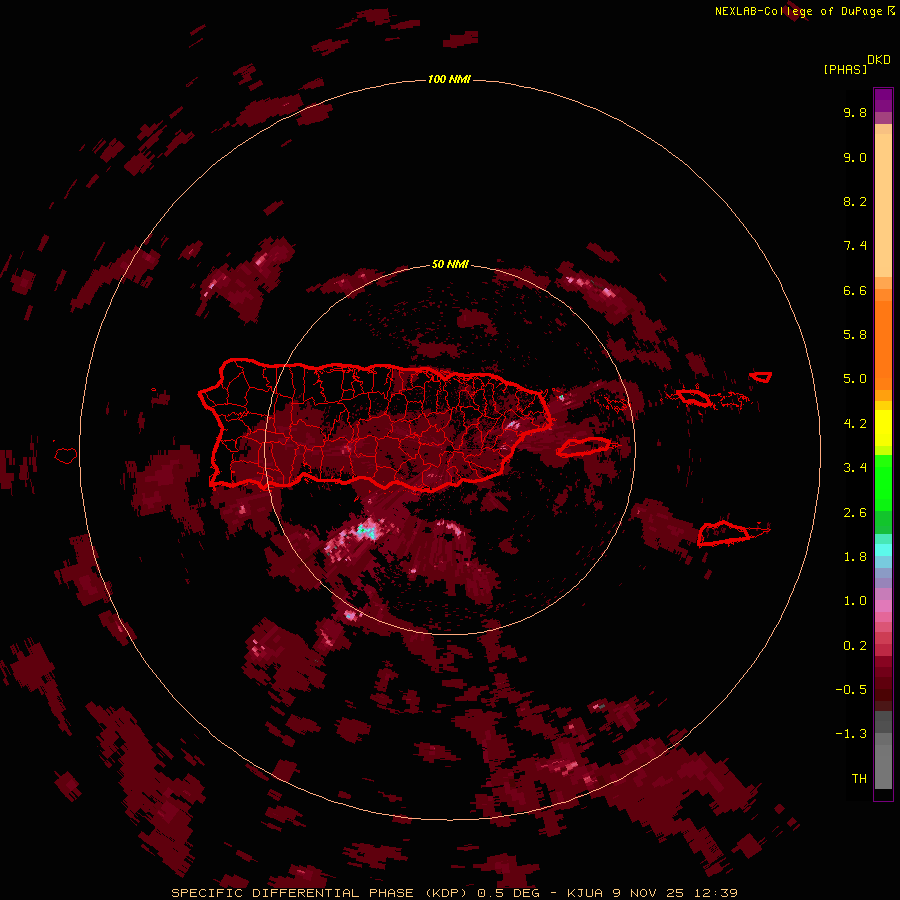Click the TH threshold label on the legend
900x900 pixels.
point(859,779)
